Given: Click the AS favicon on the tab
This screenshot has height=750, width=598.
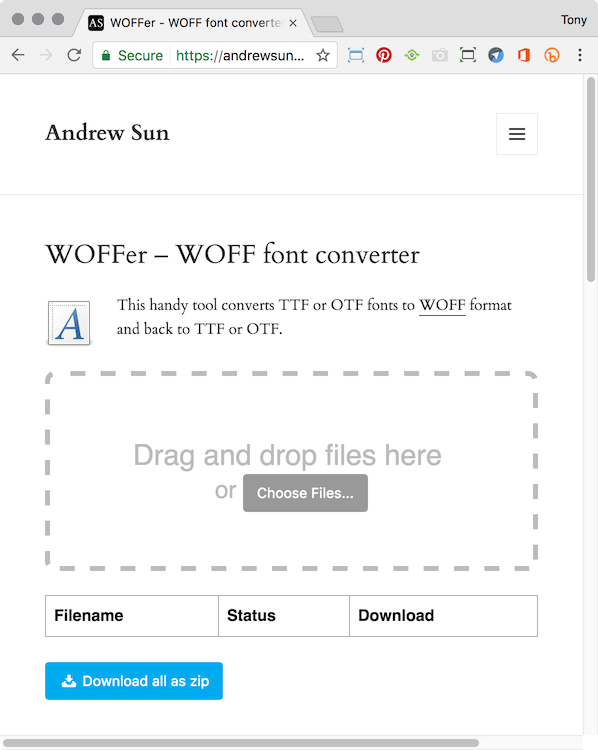Looking at the screenshot, I should [96, 23].
